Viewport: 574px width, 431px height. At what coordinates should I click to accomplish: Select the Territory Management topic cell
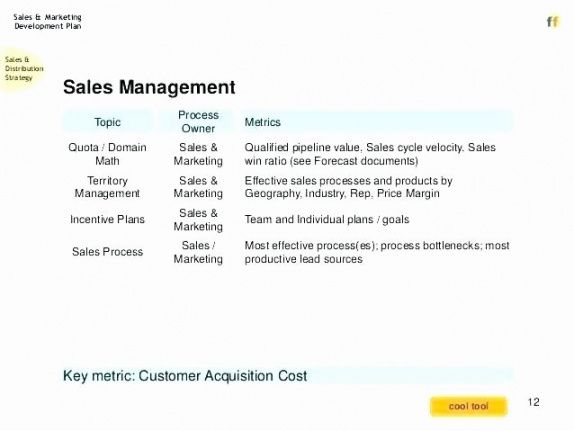coord(107,187)
